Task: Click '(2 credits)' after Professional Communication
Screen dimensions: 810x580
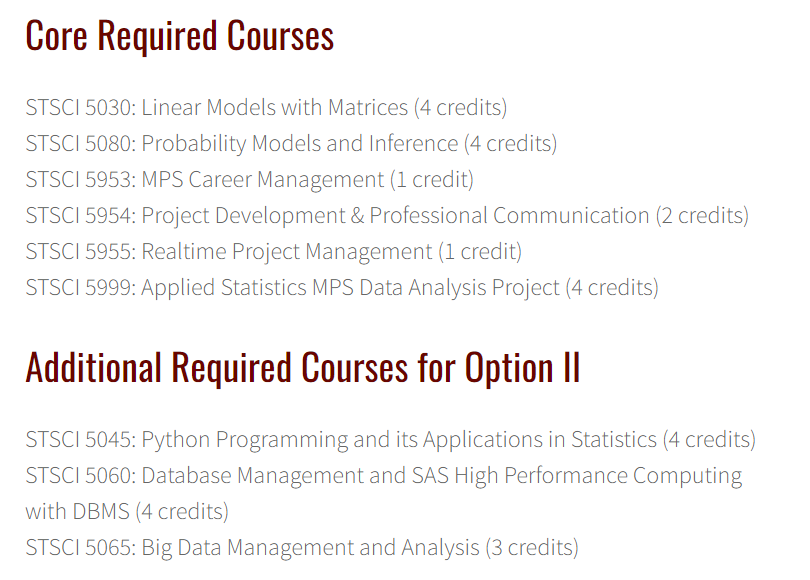Action: [x=703, y=216]
